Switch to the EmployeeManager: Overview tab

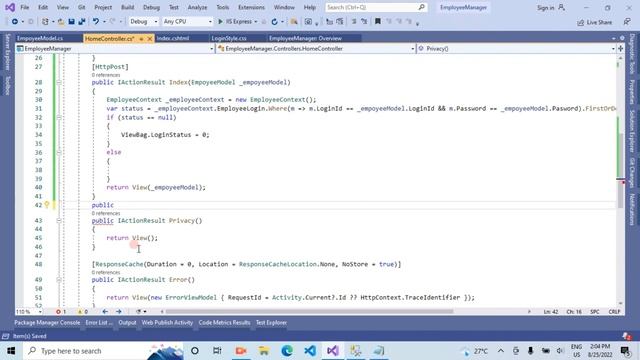pyautogui.click(x=305, y=38)
